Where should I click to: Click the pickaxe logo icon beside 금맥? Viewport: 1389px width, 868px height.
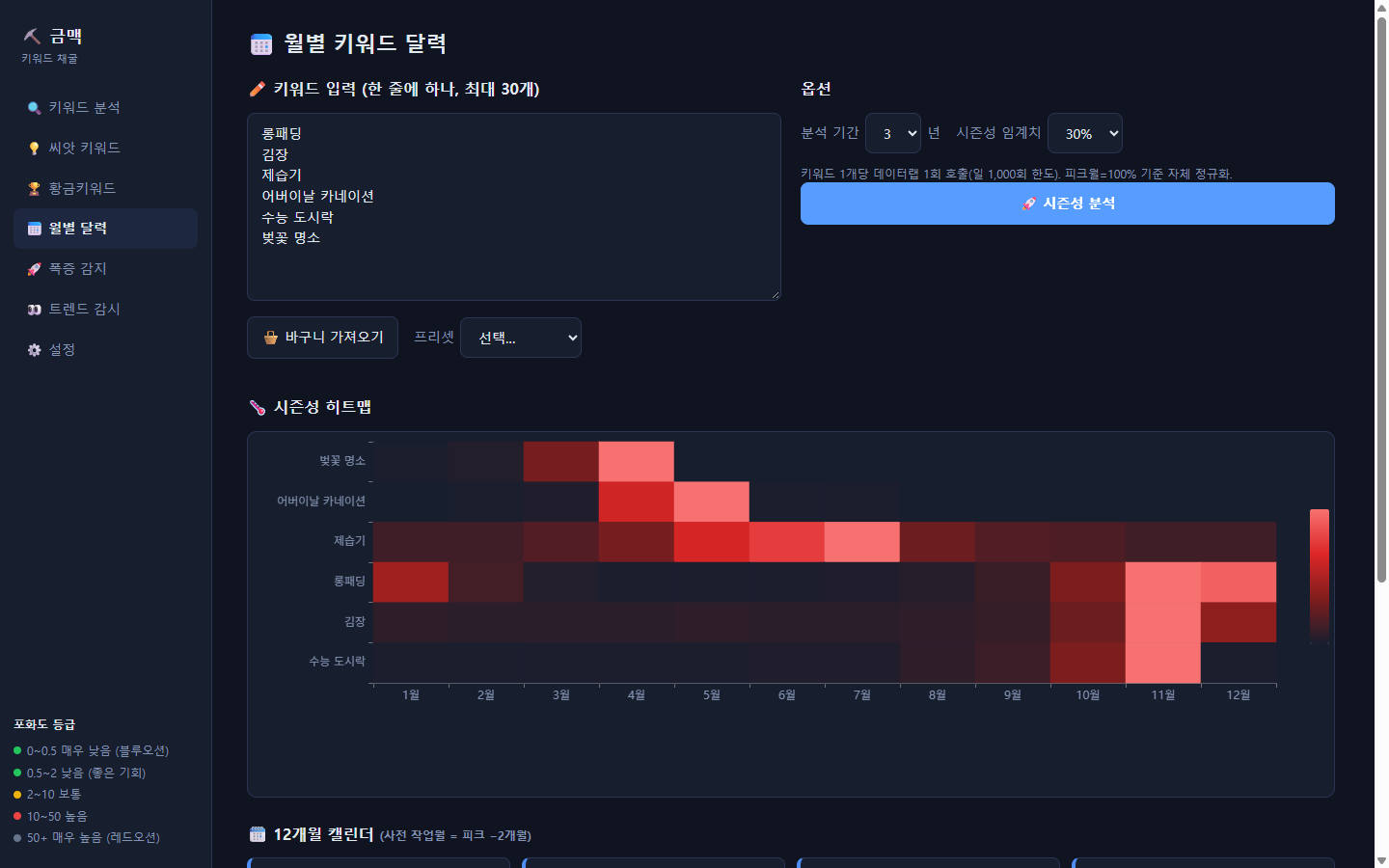coord(32,37)
